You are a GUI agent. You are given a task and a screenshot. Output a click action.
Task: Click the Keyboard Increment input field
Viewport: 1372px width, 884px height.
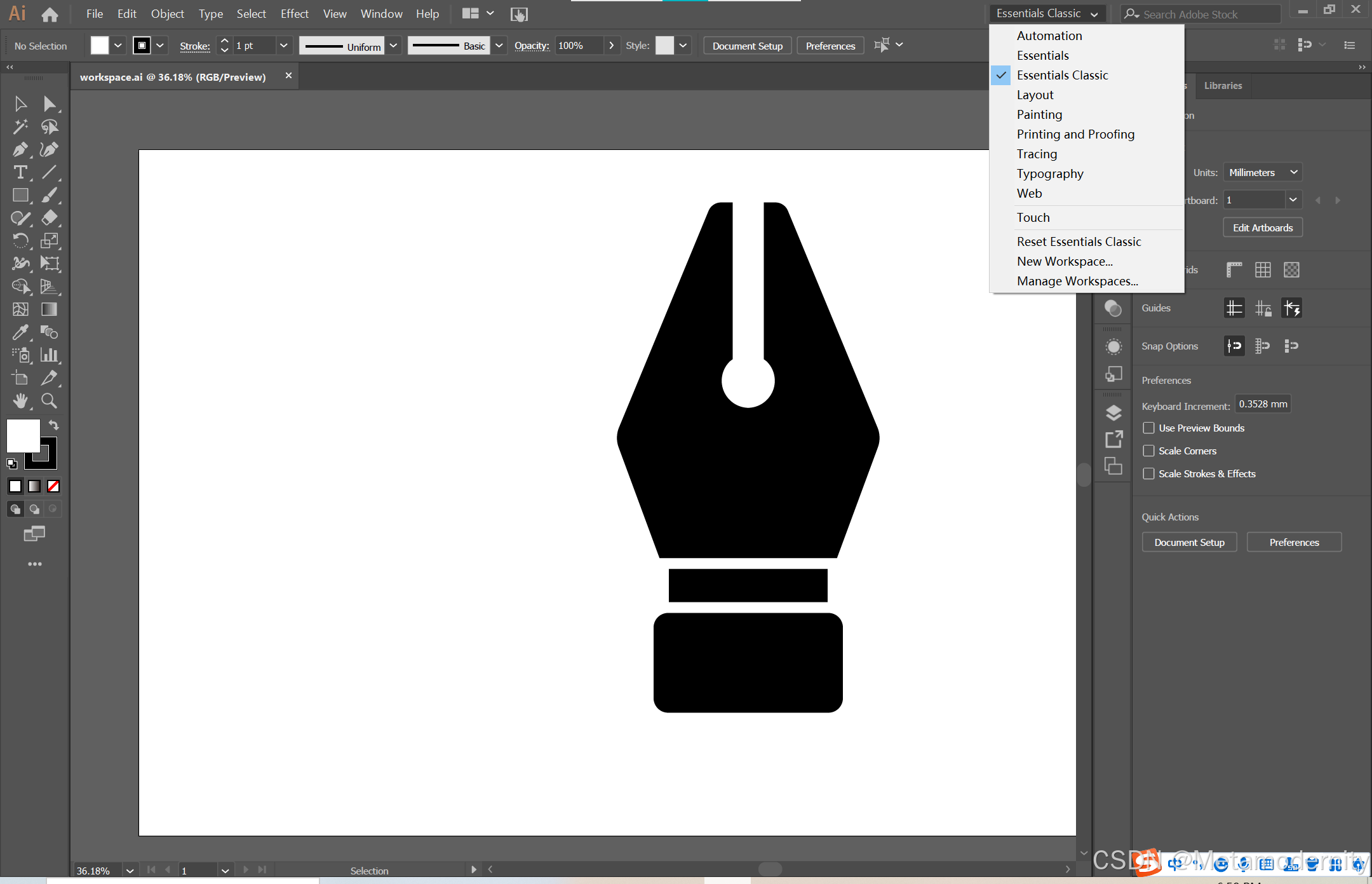(x=1262, y=404)
